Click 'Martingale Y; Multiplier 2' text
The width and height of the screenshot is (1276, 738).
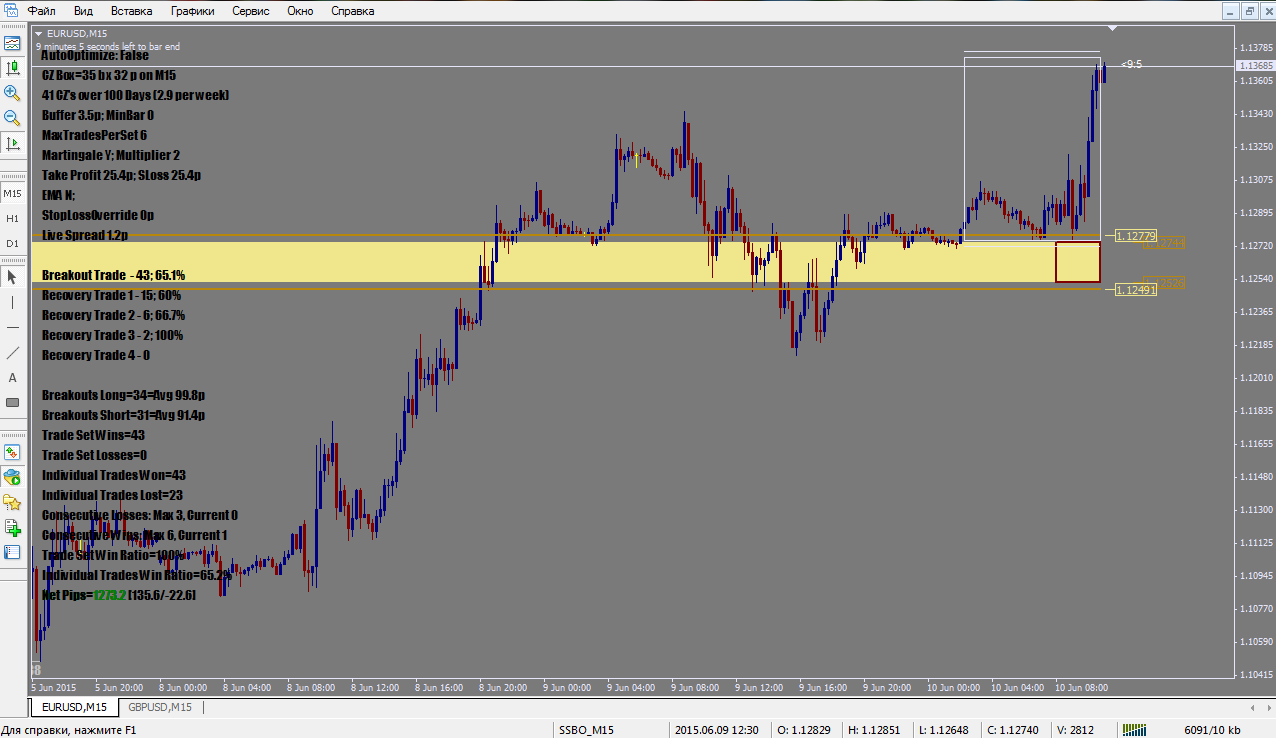[x=111, y=155]
